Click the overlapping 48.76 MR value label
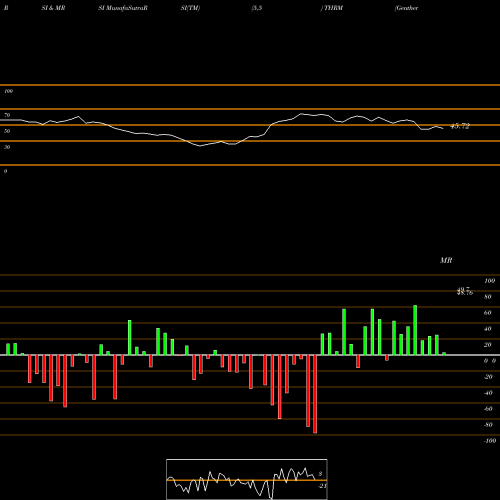 pyautogui.click(x=465, y=292)
